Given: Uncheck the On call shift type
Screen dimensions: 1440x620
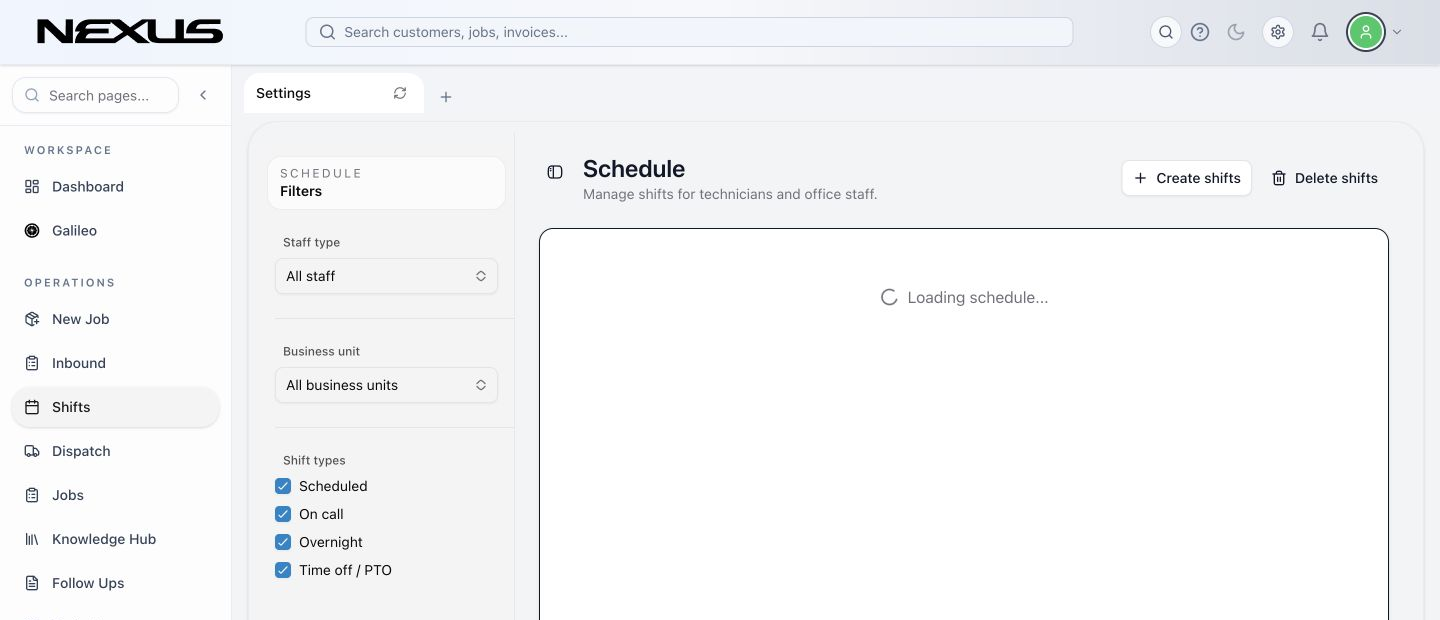Looking at the screenshot, I should pyautogui.click(x=283, y=514).
